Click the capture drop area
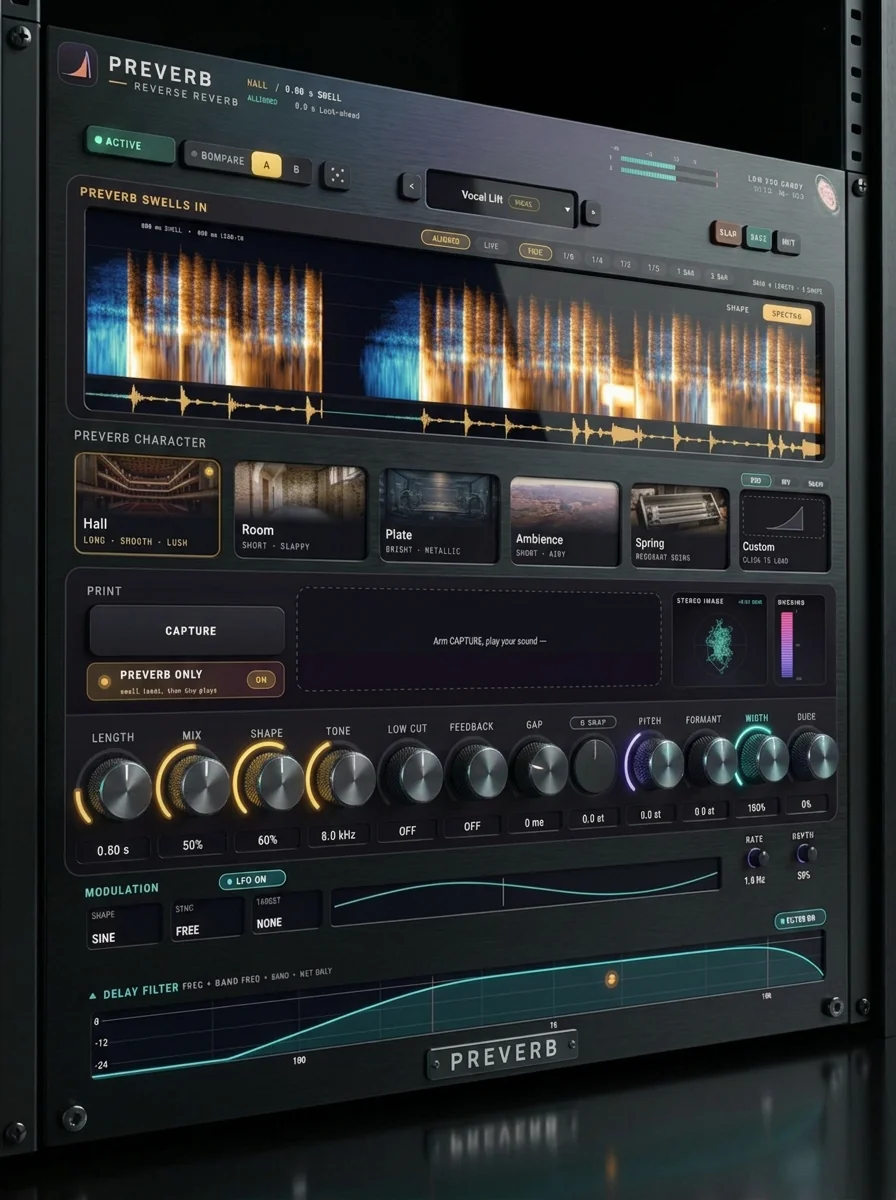 pos(479,639)
